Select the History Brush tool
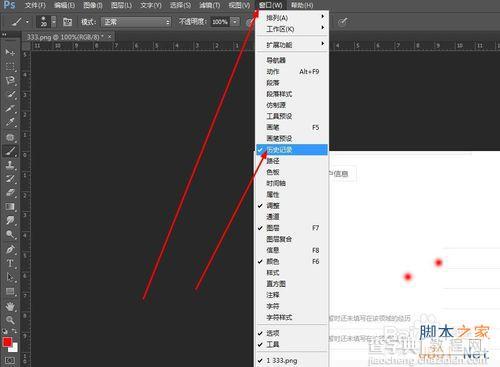The height and width of the screenshot is (367, 500). tap(10, 179)
